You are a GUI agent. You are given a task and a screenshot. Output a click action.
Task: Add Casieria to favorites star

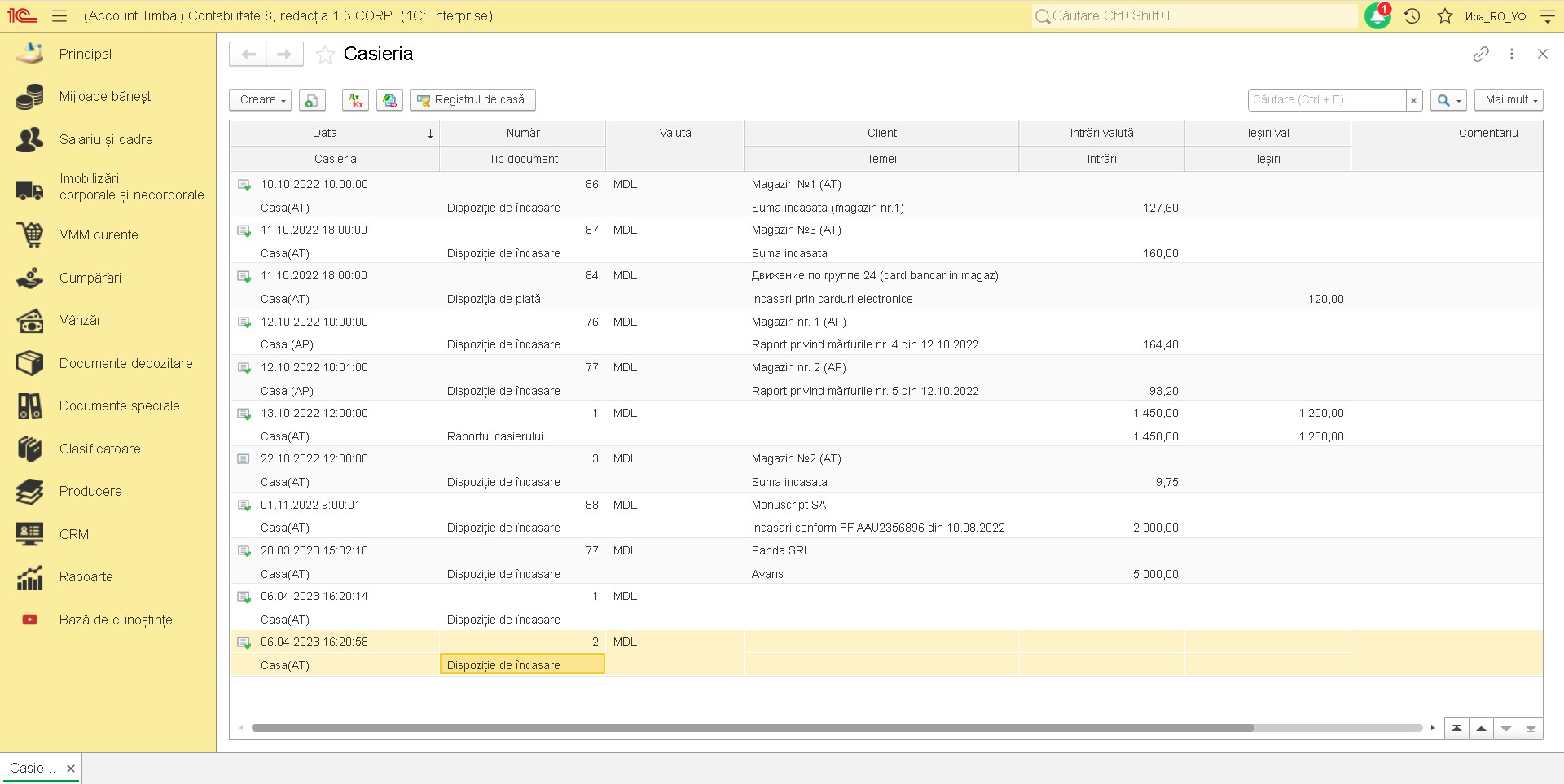pyautogui.click(x=325, y=55)
